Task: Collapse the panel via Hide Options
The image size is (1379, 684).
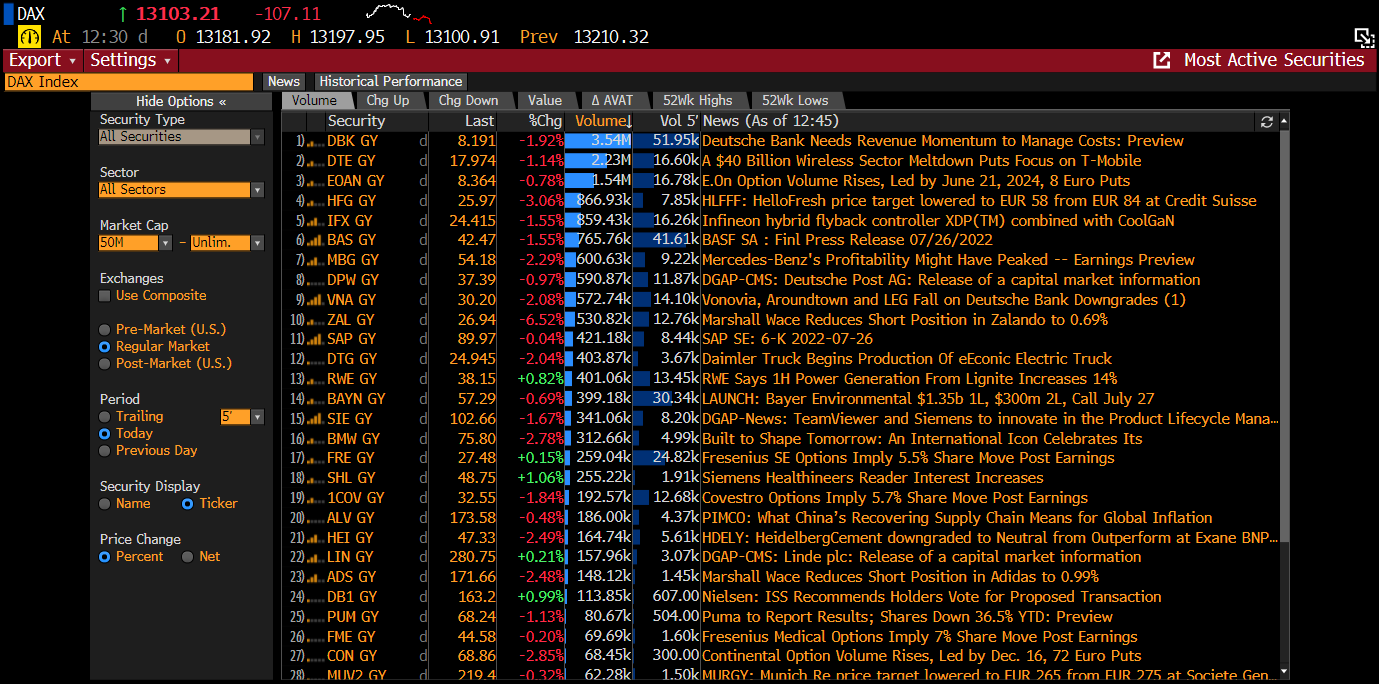Action: point(181,101)
